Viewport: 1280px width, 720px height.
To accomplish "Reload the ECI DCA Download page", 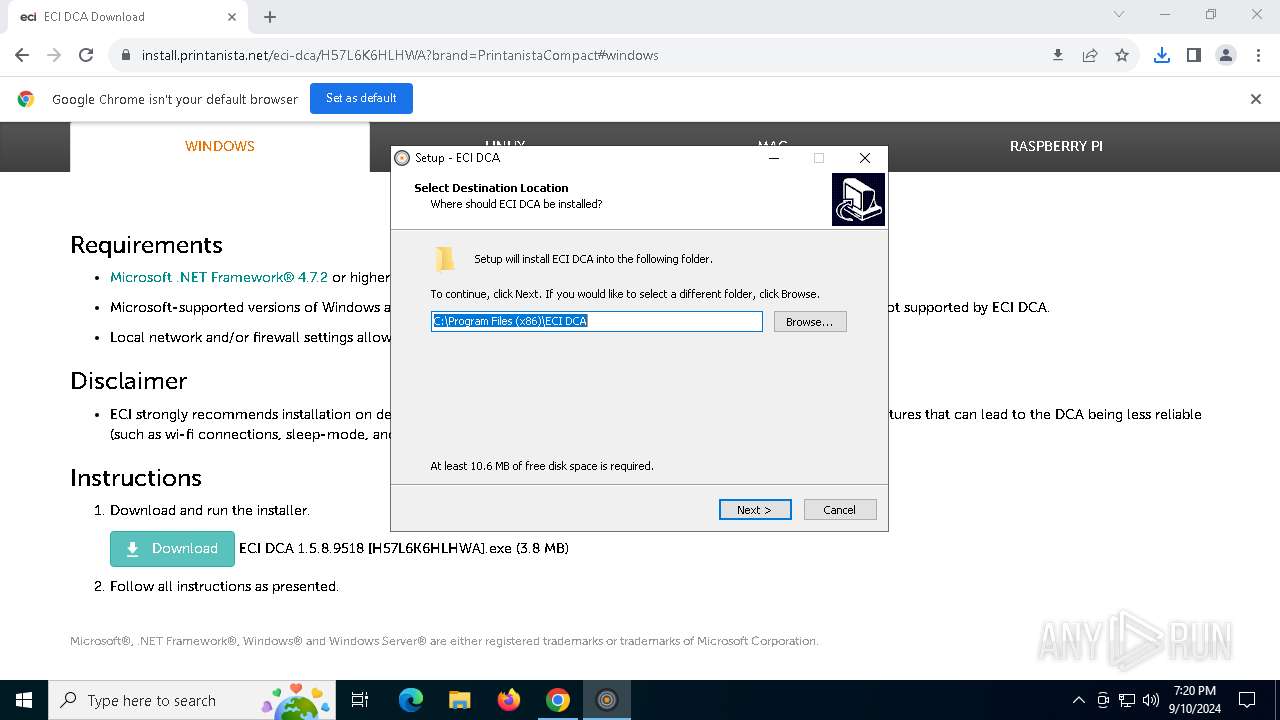I will pos(86,55).
